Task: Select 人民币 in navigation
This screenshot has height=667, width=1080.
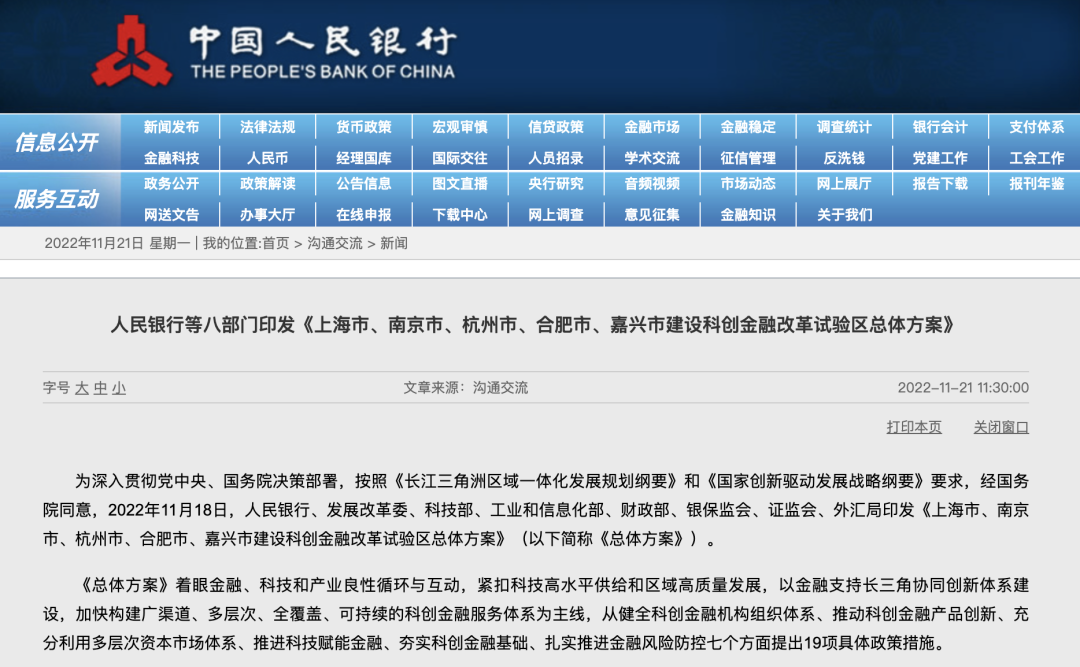Action: tap(267, 158)
